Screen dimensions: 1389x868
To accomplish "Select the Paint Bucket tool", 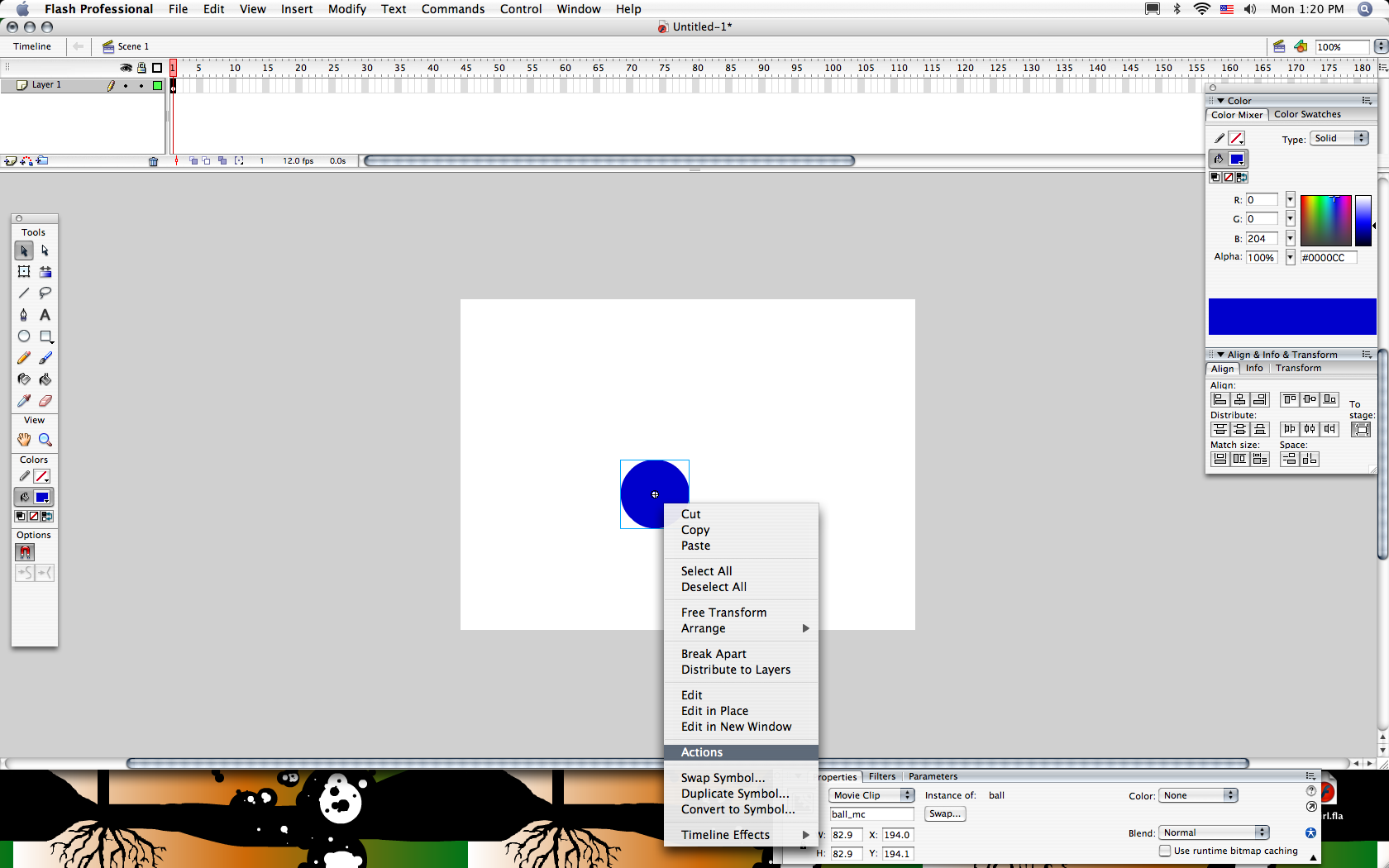I will click(45, 379).
